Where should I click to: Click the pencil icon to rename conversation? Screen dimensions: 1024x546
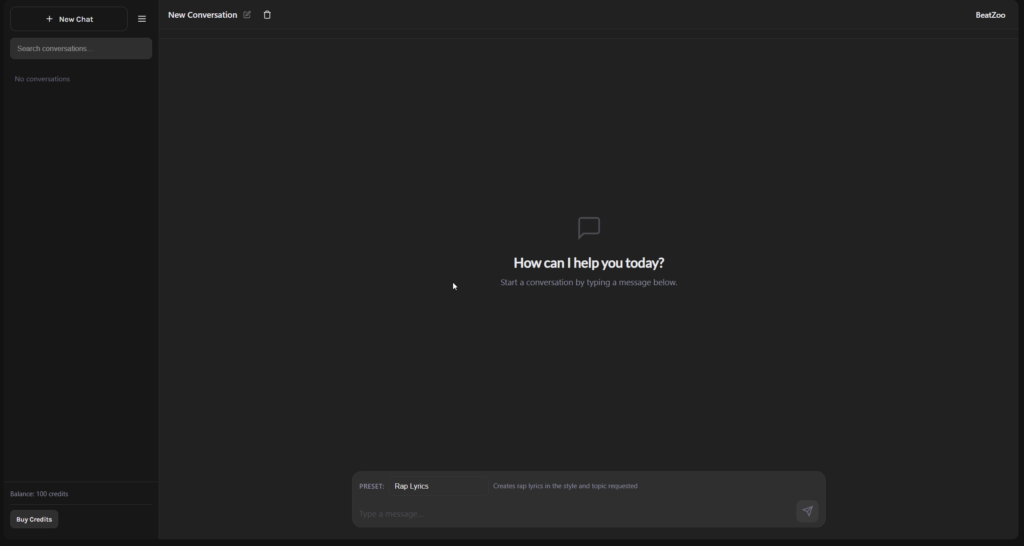(247, 15)
